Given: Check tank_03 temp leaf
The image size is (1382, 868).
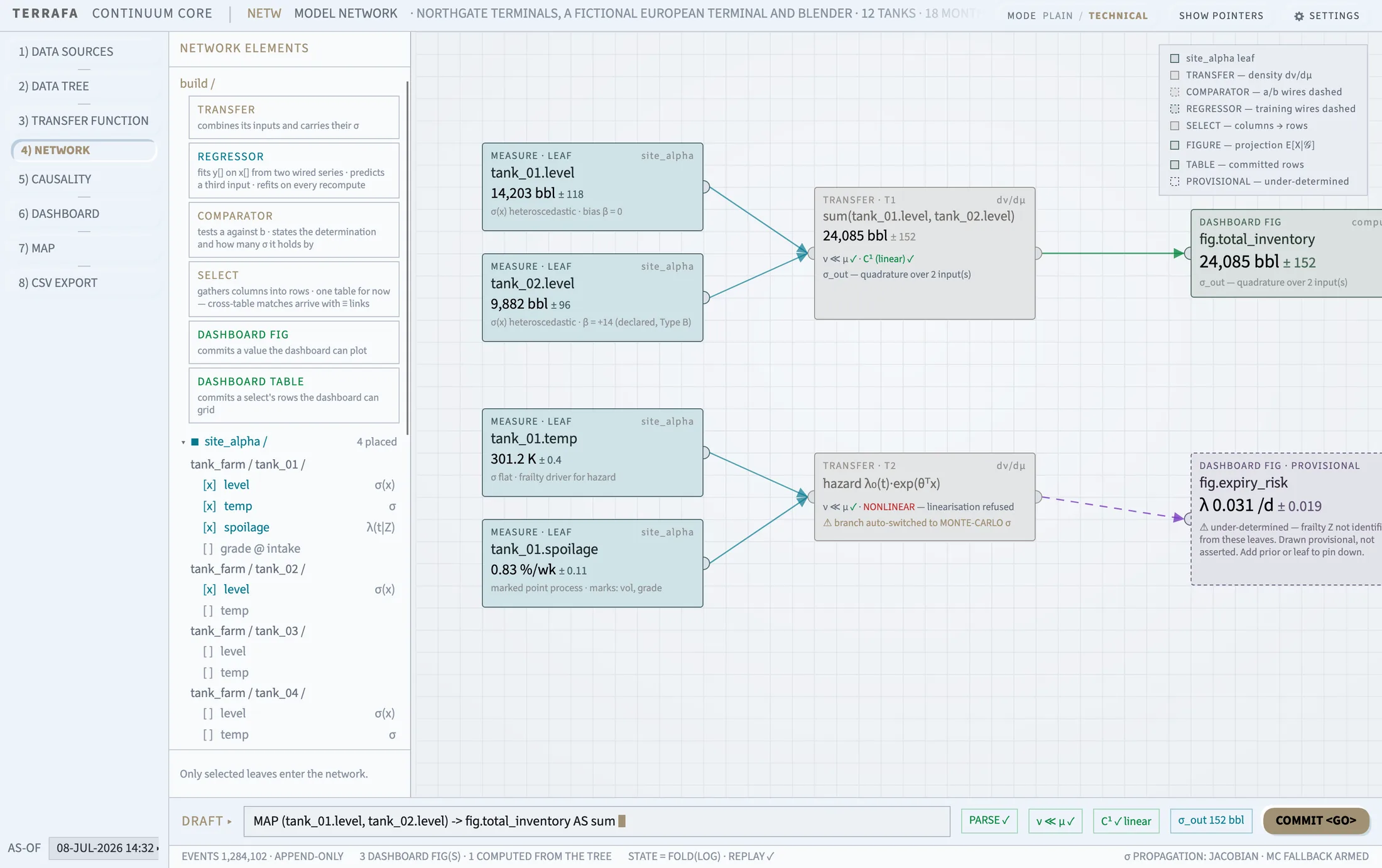Looking at the screenshot, I should 208,673.
